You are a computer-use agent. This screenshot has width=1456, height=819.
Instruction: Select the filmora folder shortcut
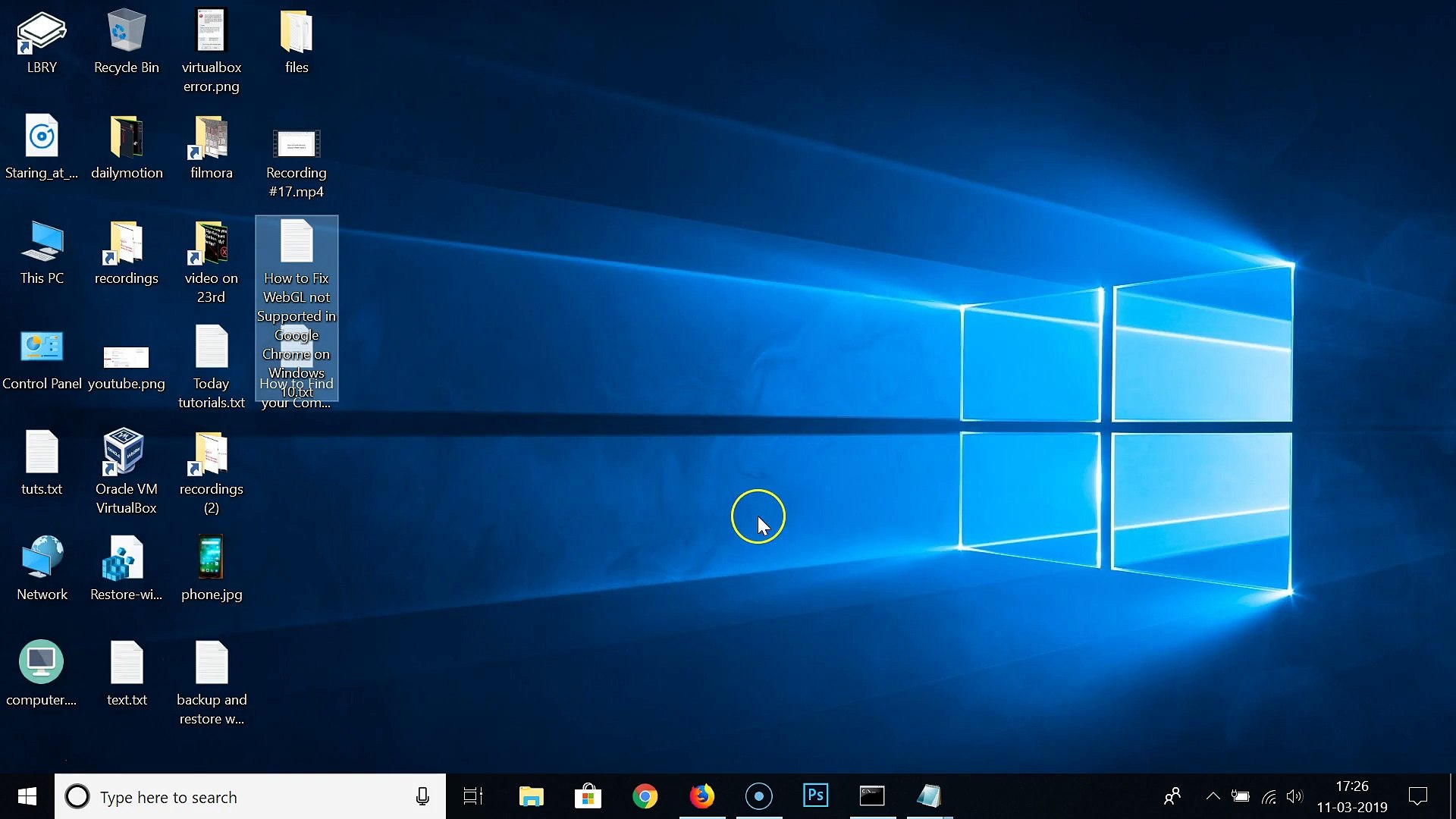(212, 147)
